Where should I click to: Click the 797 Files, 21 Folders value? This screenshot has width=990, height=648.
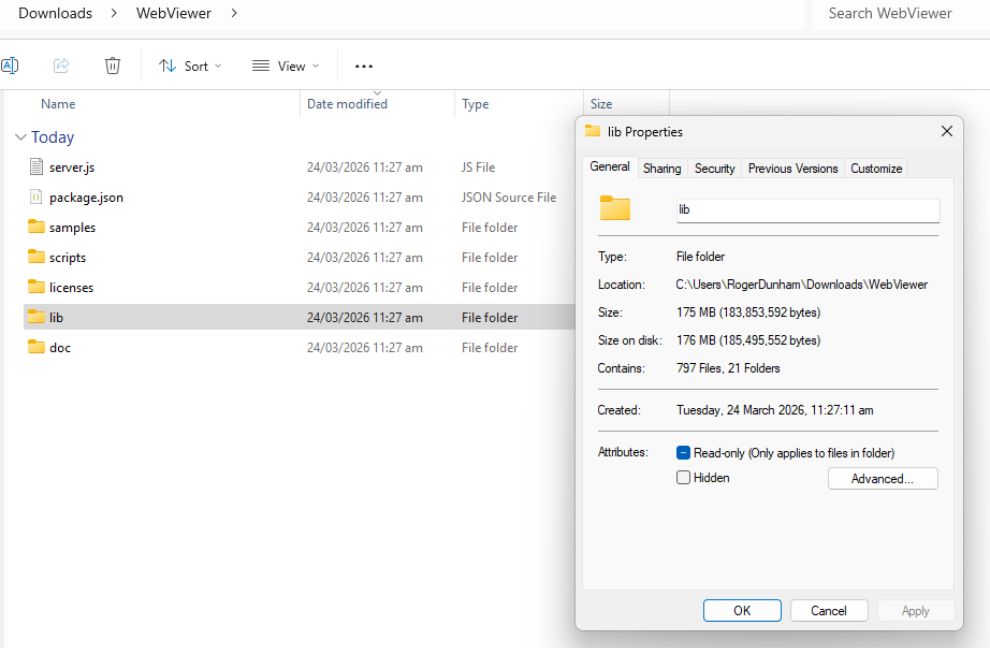[x=728, y=368]
